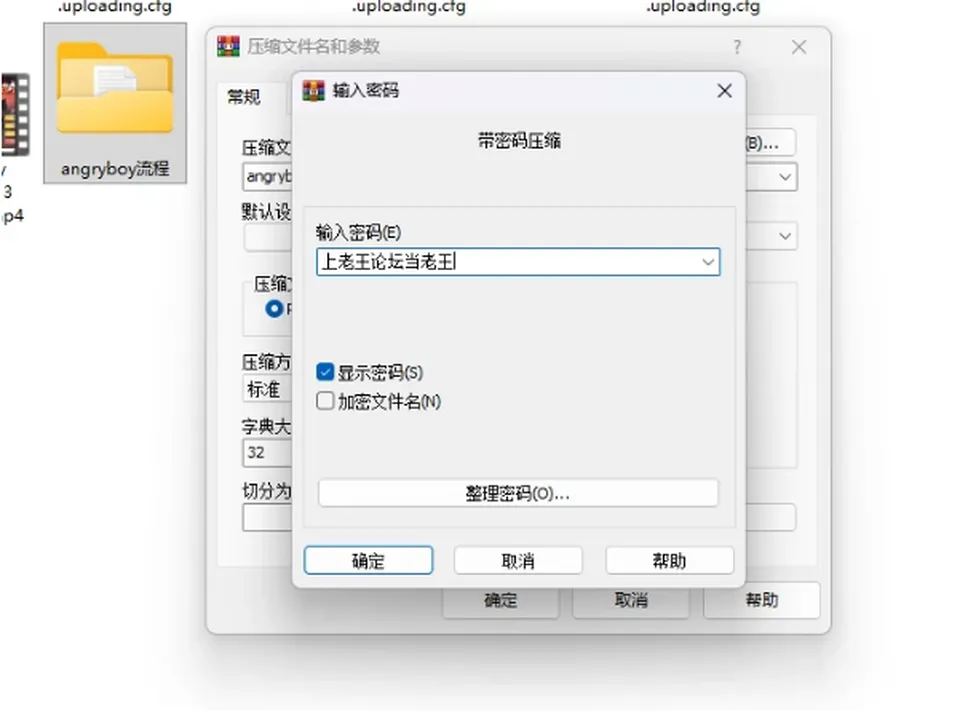Open the default profile dropdown in the background window
The image size is (960, 712).
tap(785, 236)
